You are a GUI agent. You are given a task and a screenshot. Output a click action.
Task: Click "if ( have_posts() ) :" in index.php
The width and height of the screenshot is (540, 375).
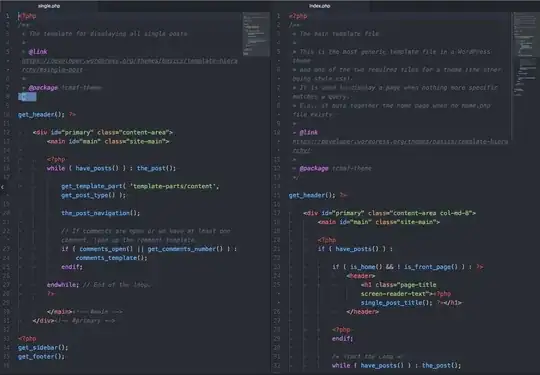355,249
